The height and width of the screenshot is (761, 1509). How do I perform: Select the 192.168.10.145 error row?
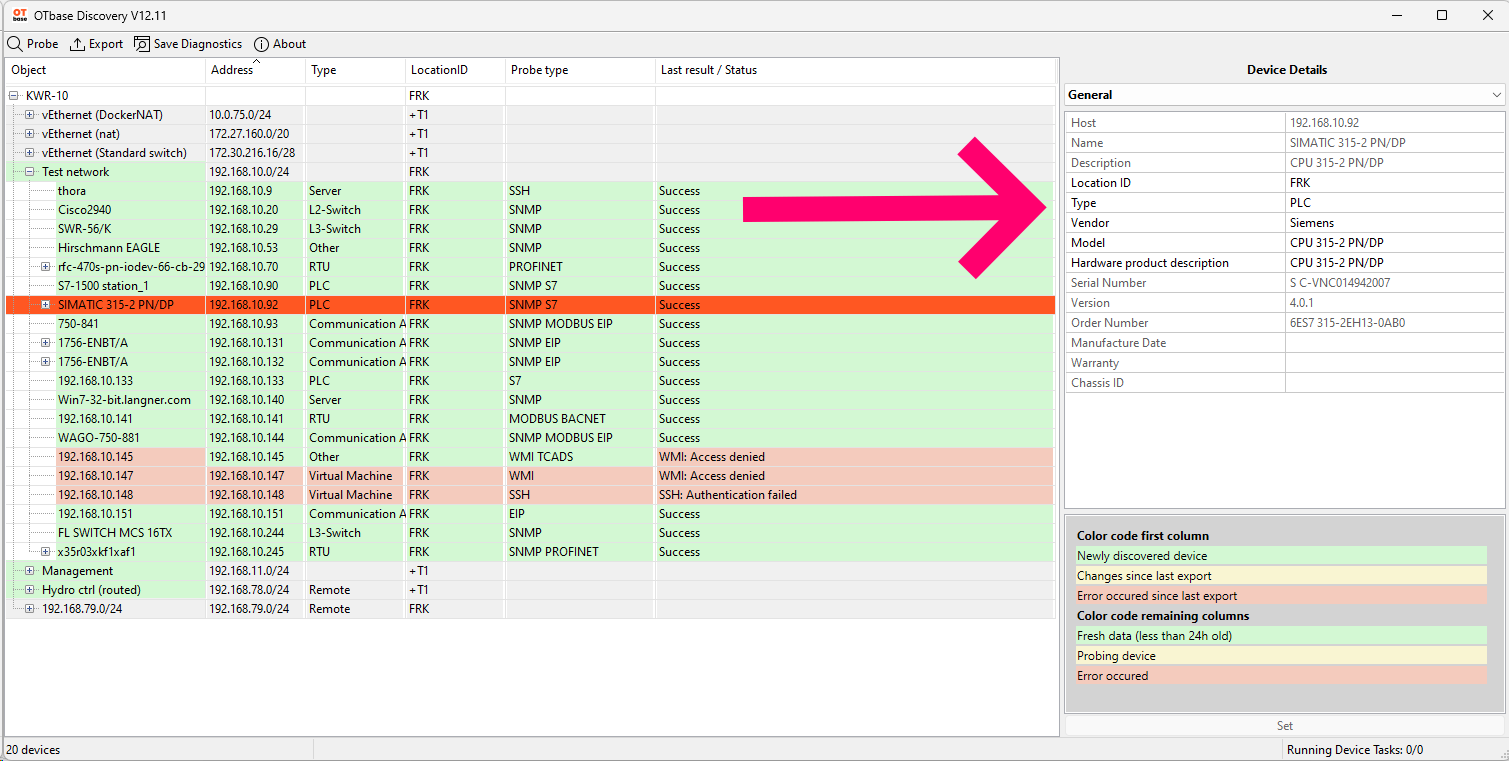[530, 457]
